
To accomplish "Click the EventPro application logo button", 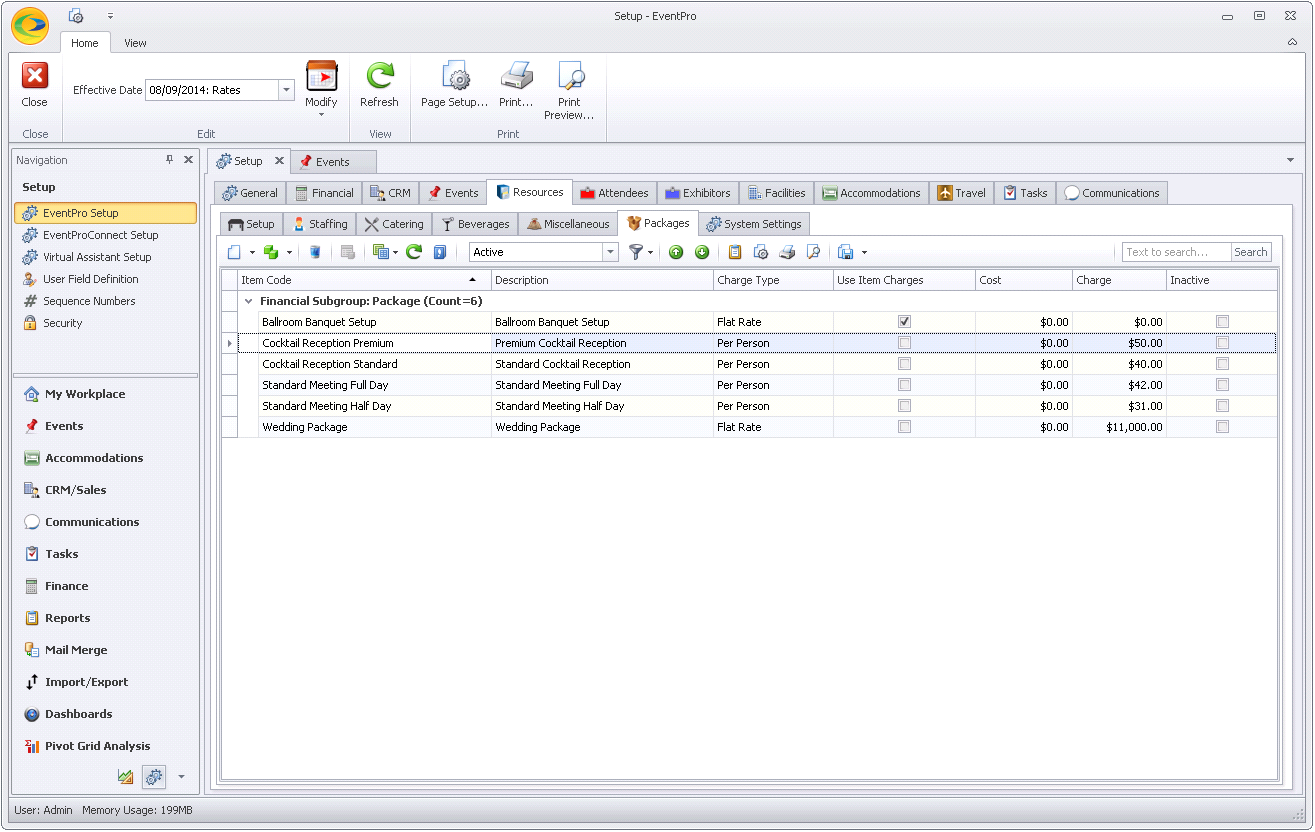I will pyautogui.click(x=30, y=26).
